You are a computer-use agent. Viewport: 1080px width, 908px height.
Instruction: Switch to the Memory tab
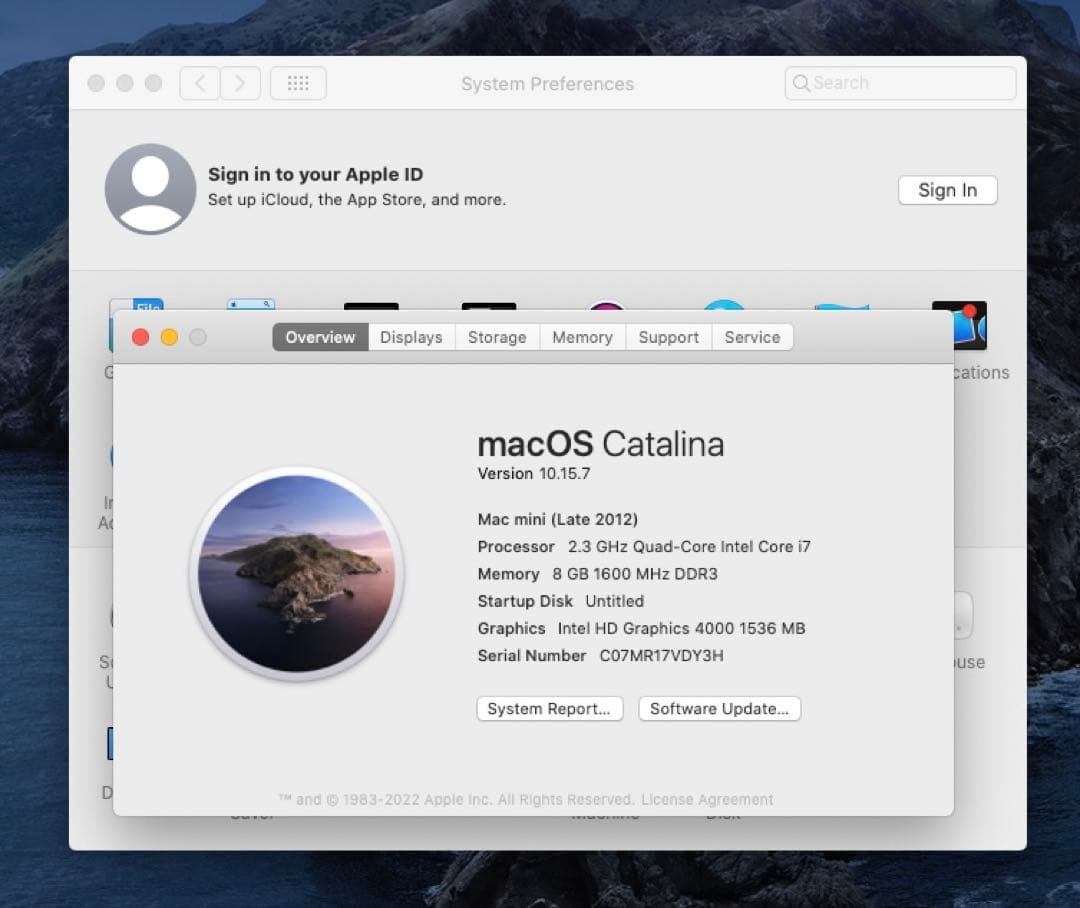[582, 337]
